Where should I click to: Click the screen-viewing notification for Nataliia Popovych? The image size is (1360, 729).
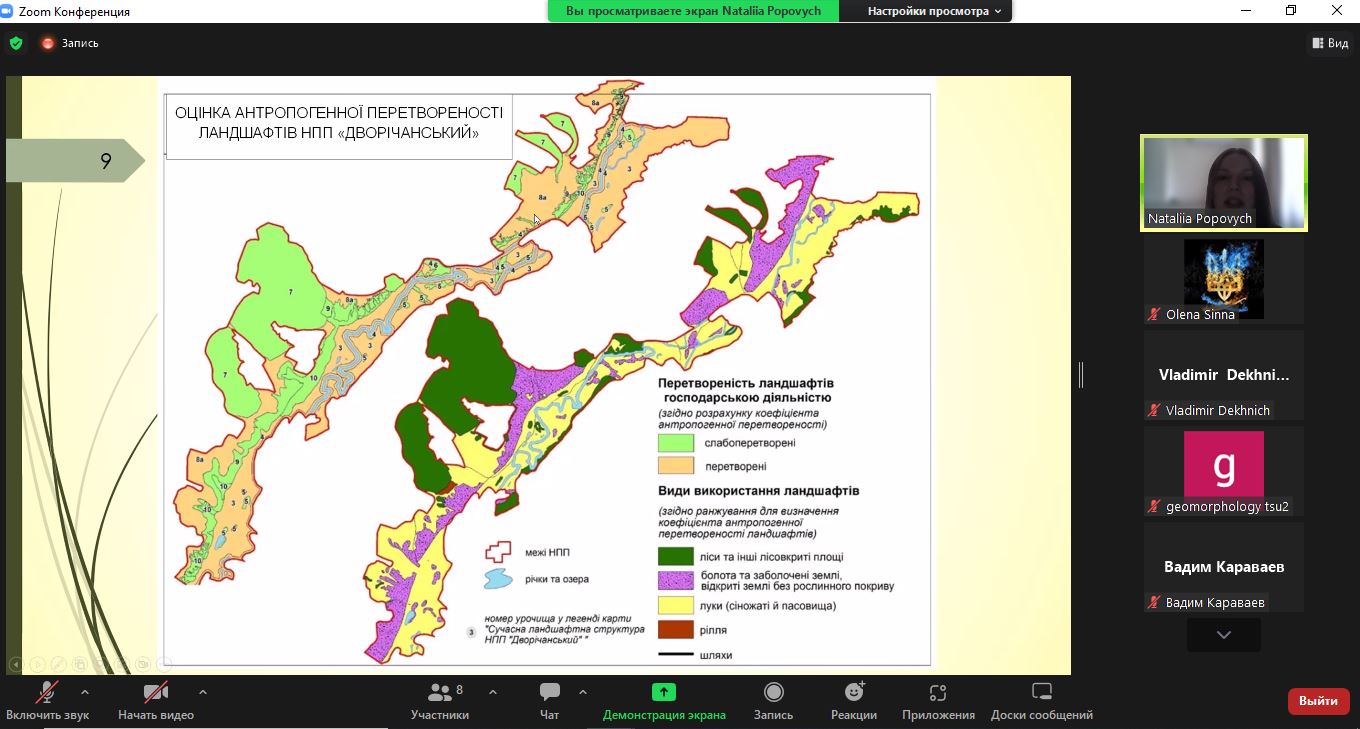(x=693, y=11)
